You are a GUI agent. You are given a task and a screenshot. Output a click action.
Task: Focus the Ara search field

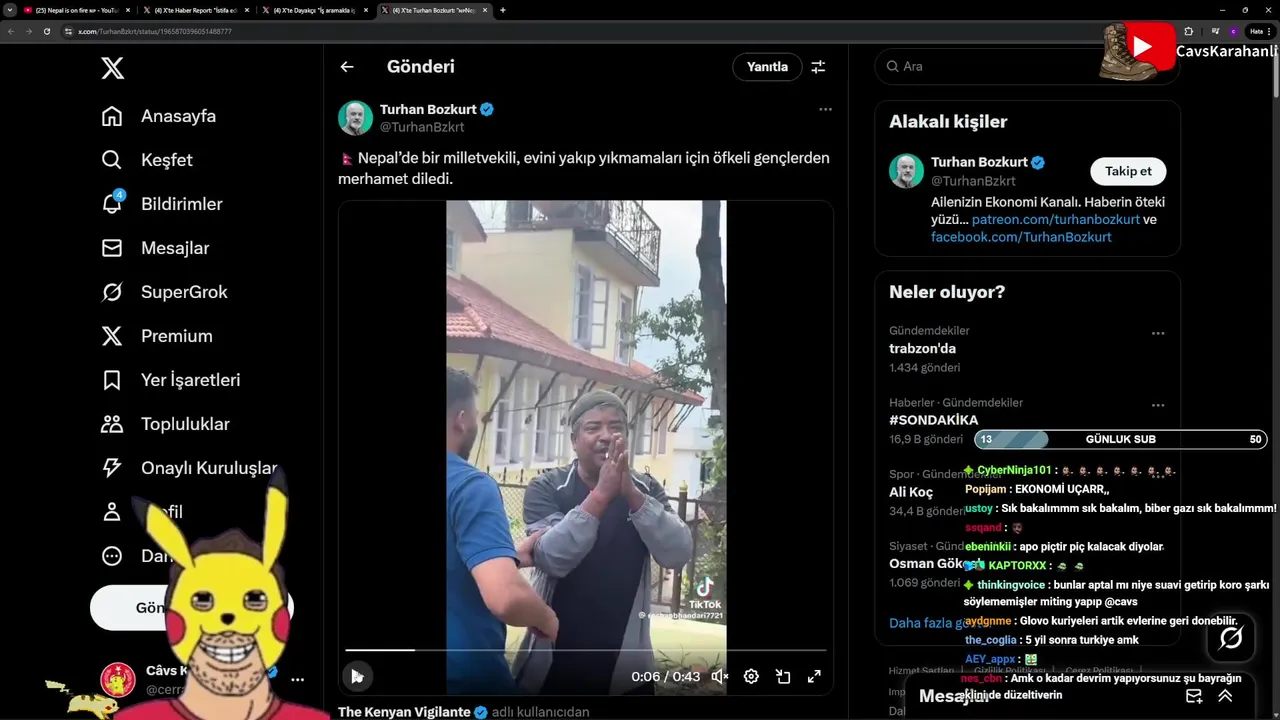pos(1027,66)
